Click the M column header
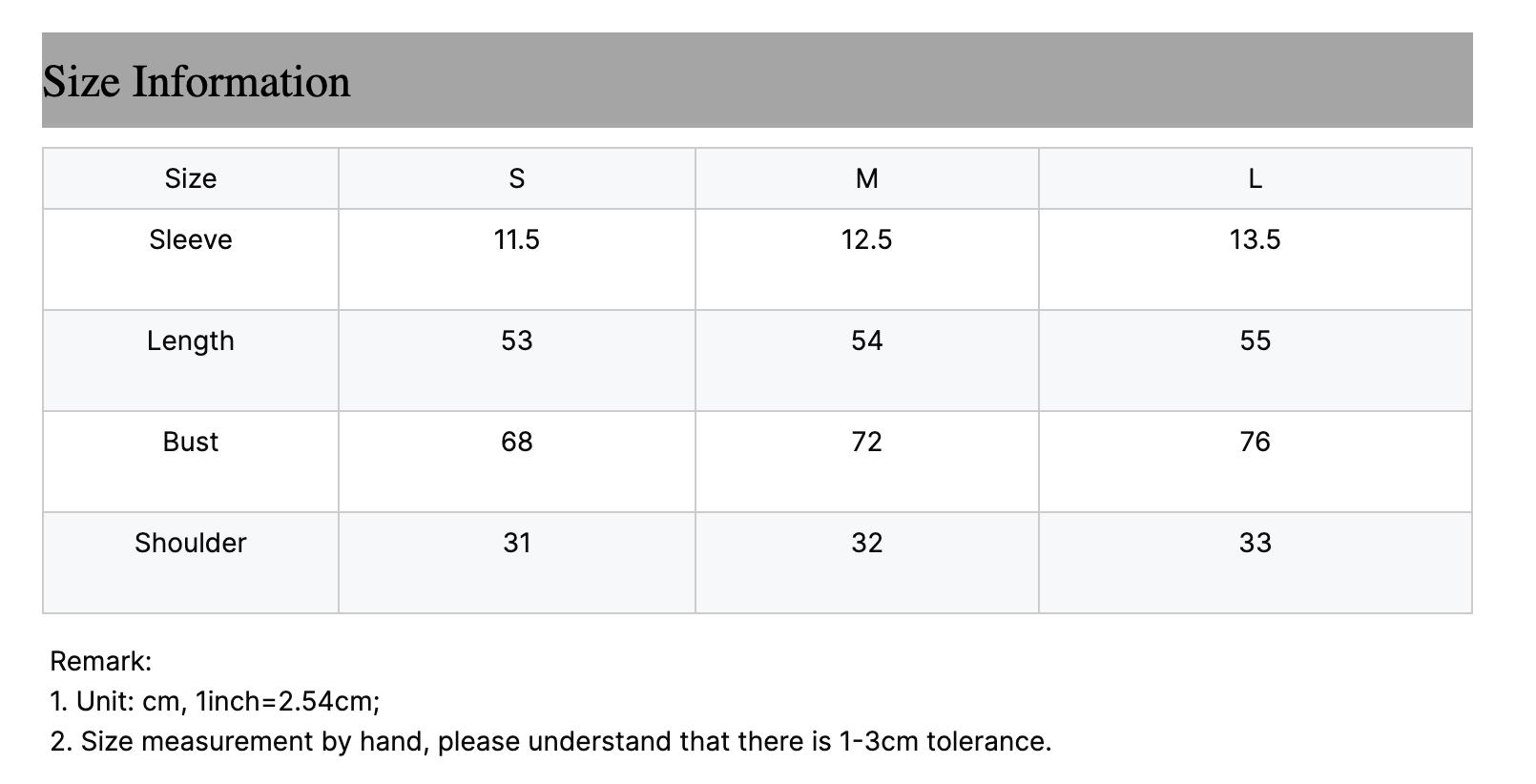Image resolution: width=1536 pixels, height=784 pixels. tap(866, 178)
